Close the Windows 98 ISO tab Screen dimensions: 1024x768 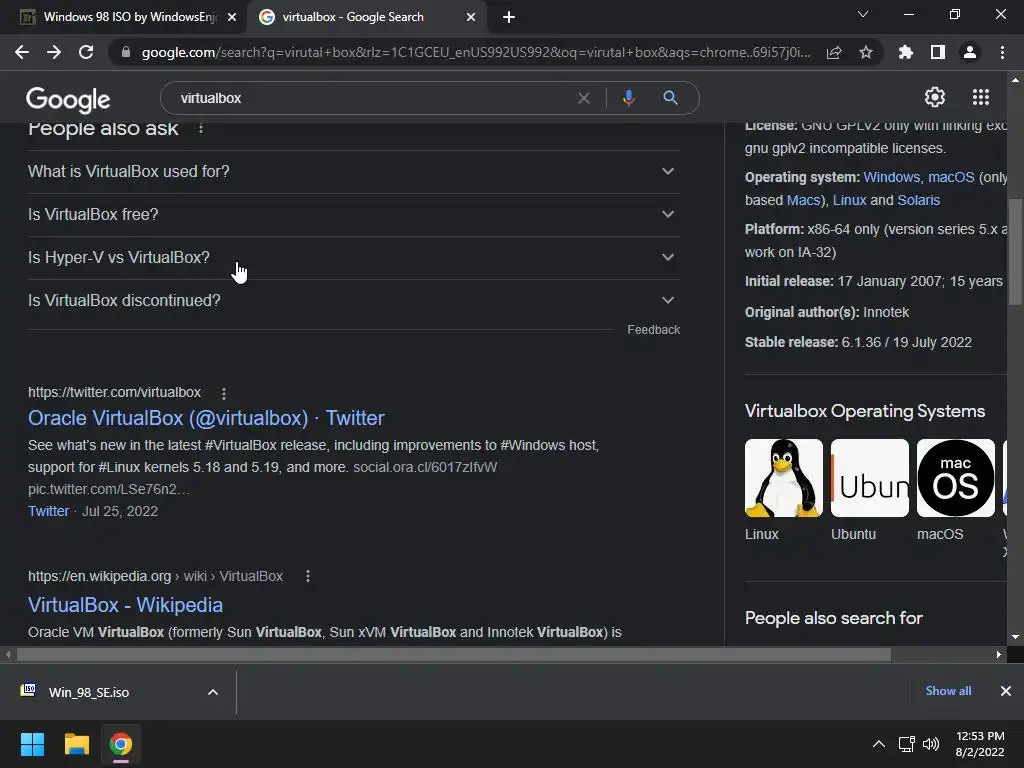tap(232, 17)
